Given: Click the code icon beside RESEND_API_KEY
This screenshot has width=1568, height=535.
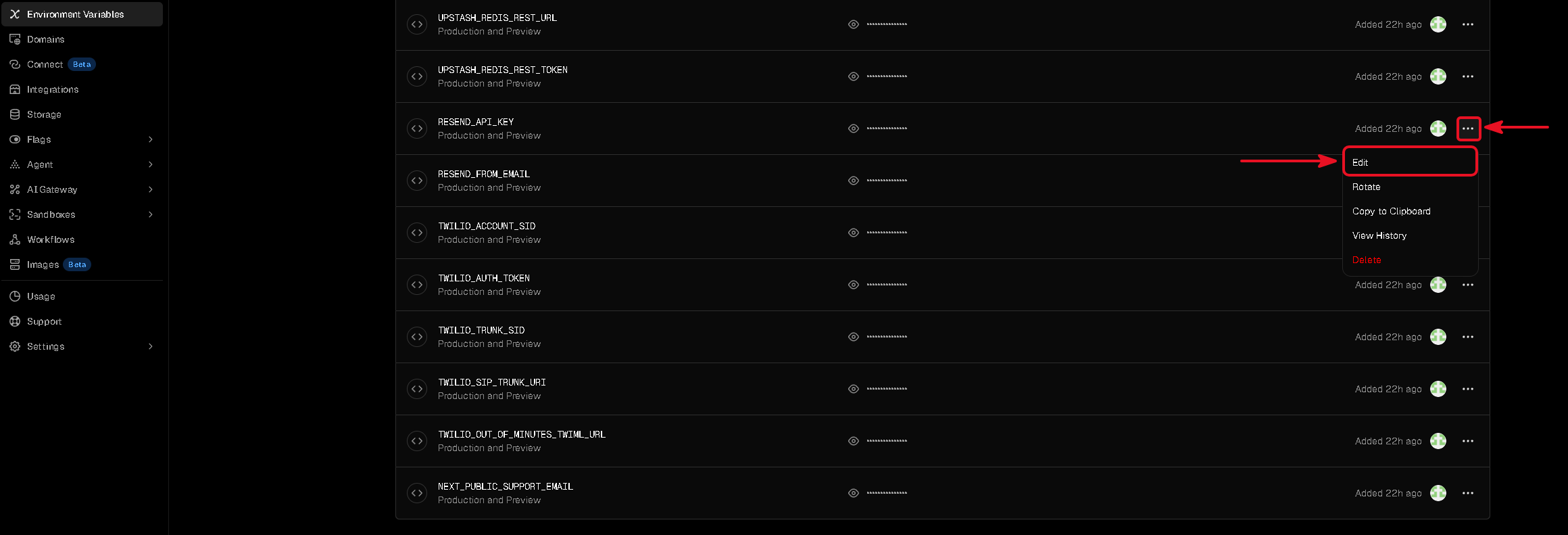Looking at the screenshot, I should coord(417,129).
